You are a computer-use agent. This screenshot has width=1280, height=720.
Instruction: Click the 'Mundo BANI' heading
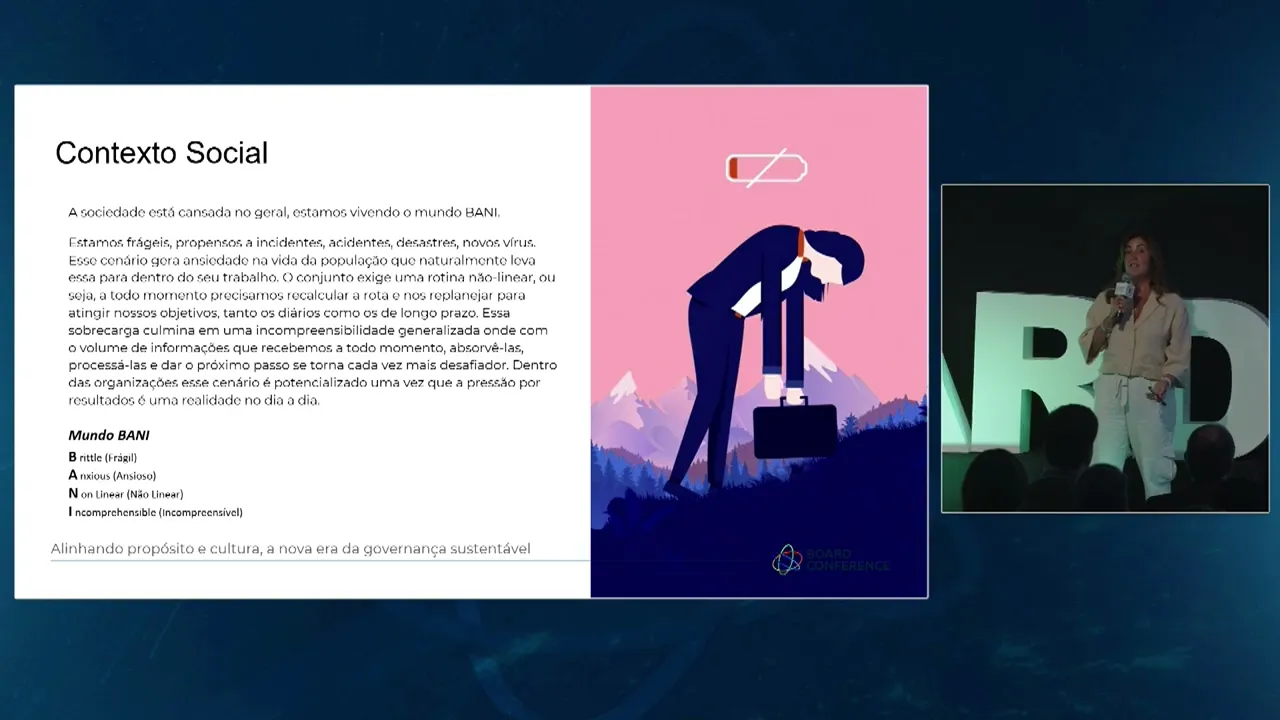click(x=109, y=435)
